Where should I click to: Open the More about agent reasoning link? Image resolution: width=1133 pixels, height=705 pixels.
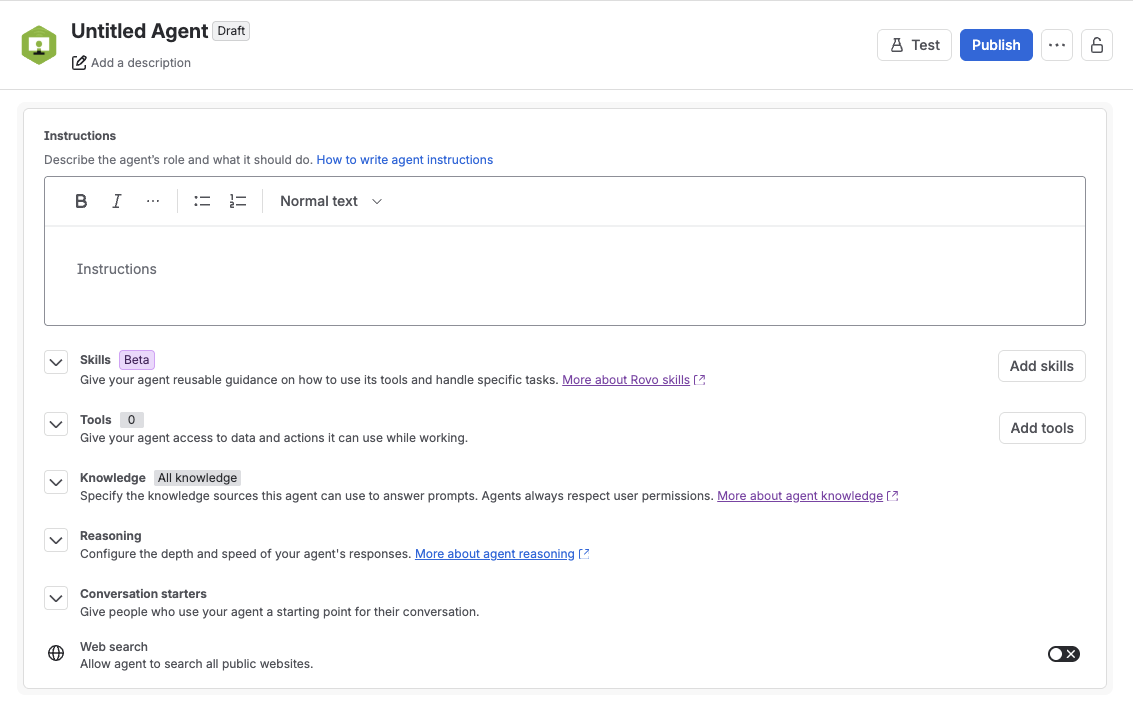pyautogui.click(x=495, y=554)
